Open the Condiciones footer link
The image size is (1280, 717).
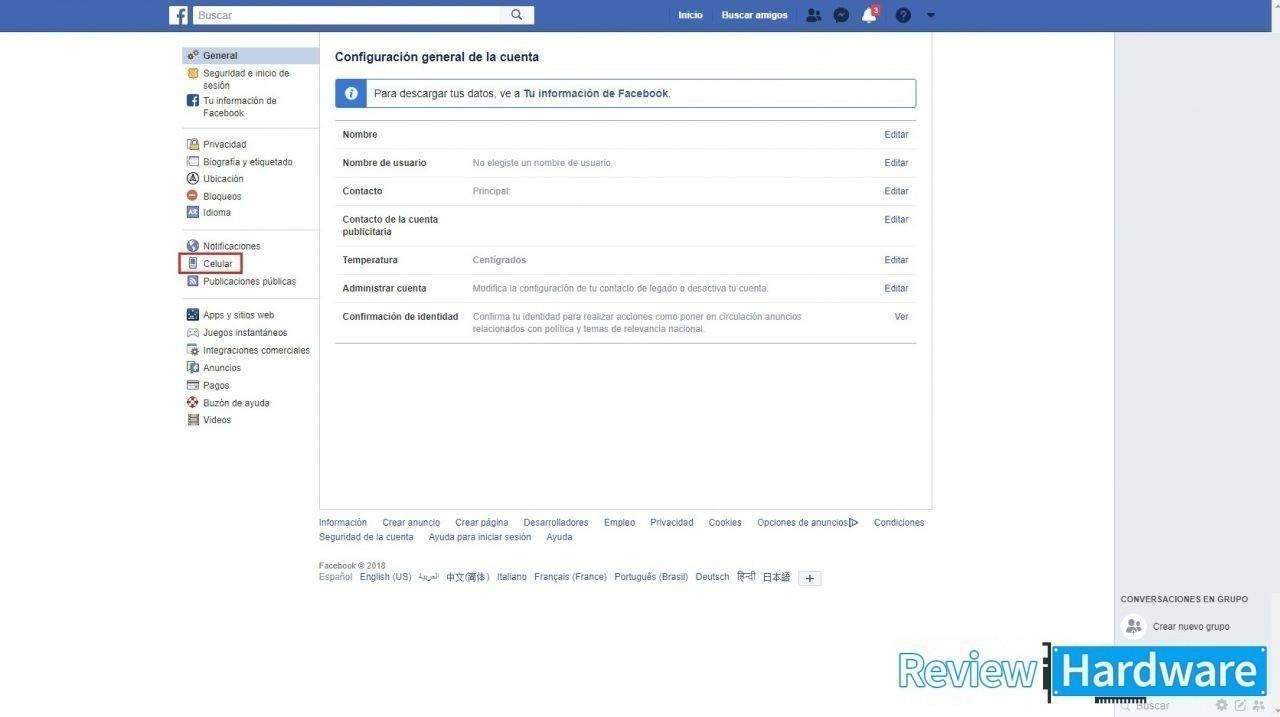pos(899,523)
